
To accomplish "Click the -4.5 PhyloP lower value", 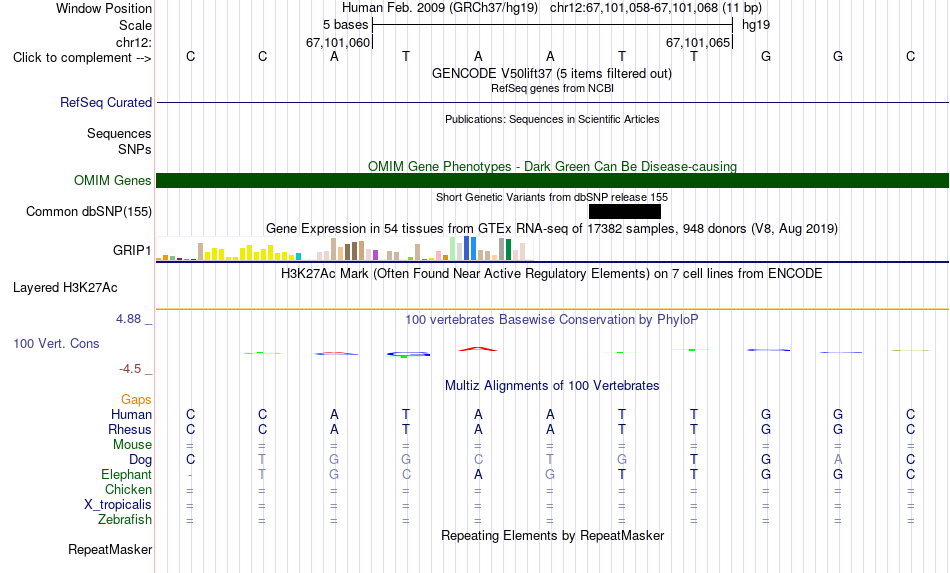I will point(130,368).
